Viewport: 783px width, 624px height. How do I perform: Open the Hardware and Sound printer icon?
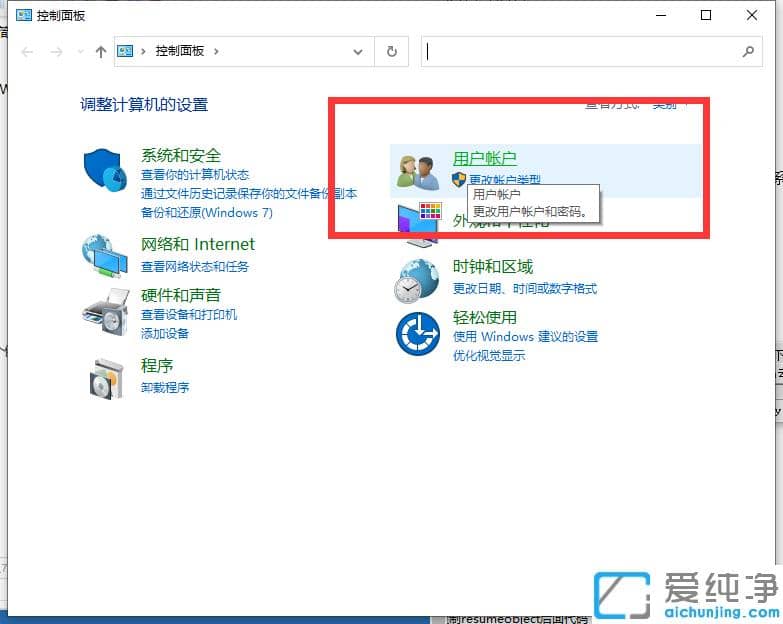pyautogui.click(x=106, y=312)
